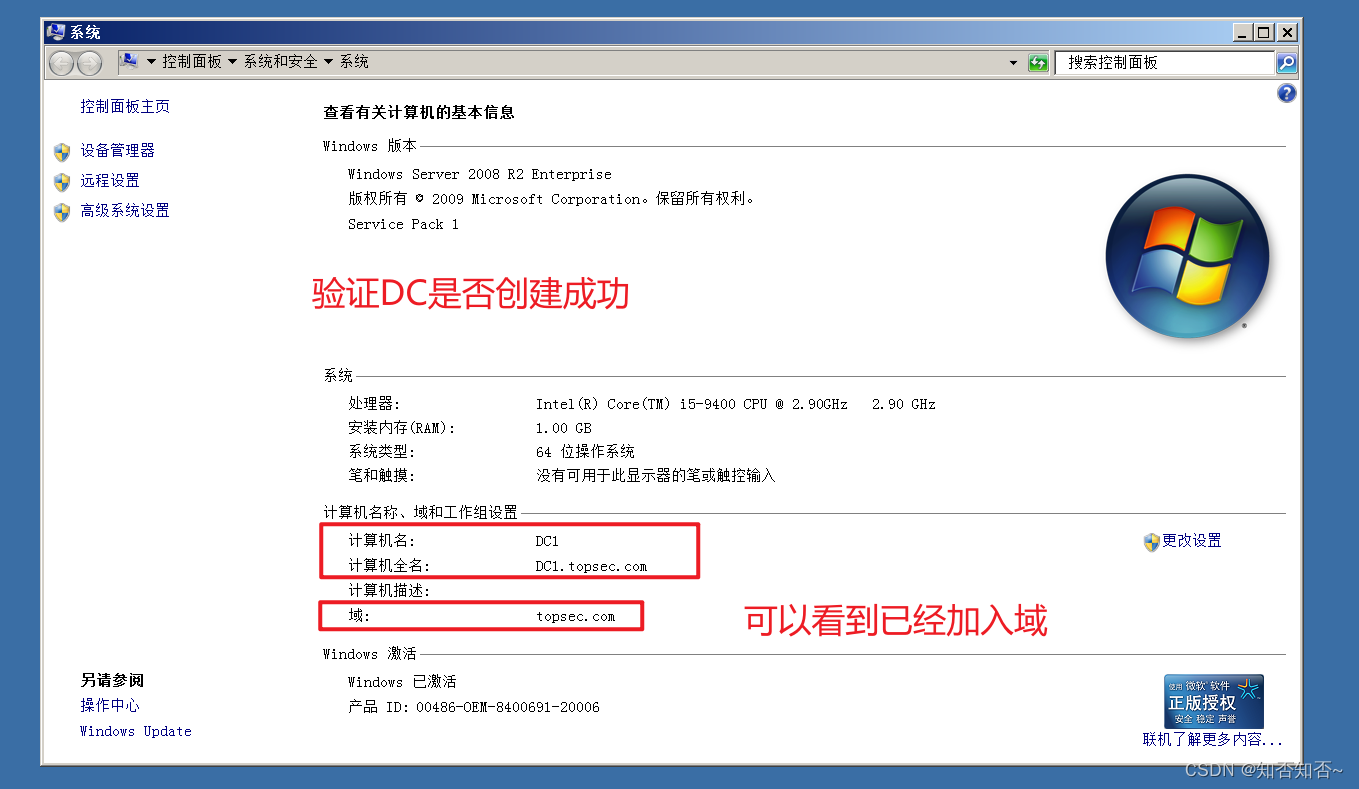Expand the dropdown arrow after 系统和安全 breadcrumb
The image size is (1359, 789).
[329, 62]
